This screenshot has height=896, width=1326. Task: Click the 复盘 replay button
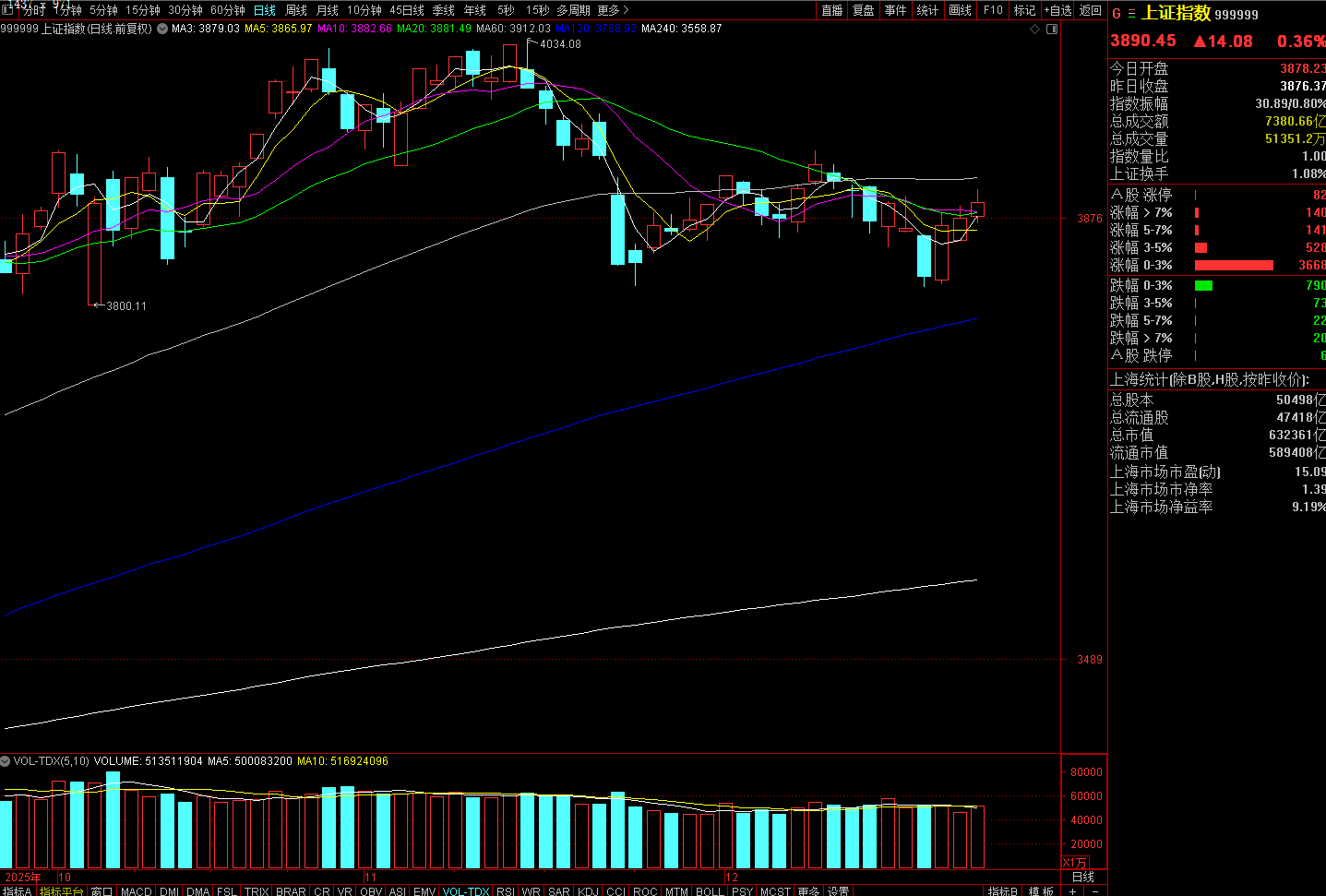pyautogui.click(x=864, y=10)
